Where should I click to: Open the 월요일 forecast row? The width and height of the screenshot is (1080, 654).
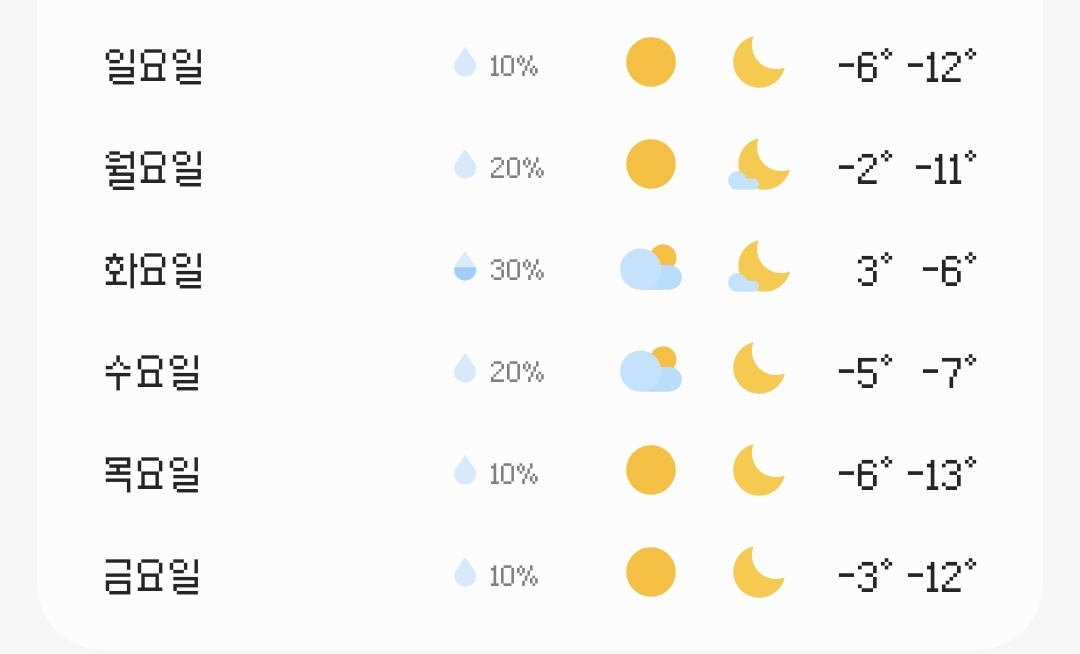point(540,165)
